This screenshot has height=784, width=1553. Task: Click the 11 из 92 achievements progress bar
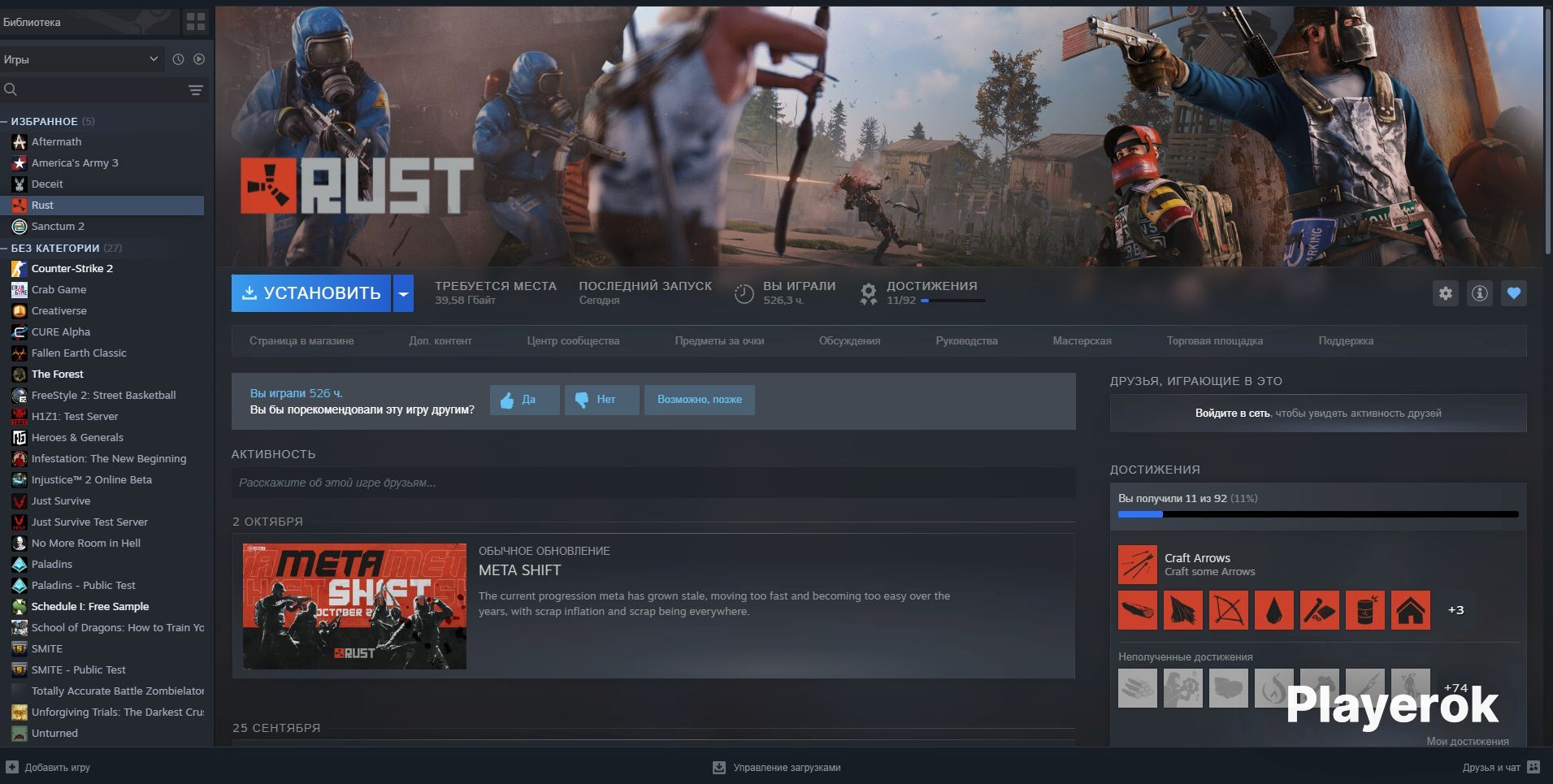(1318, 514)
